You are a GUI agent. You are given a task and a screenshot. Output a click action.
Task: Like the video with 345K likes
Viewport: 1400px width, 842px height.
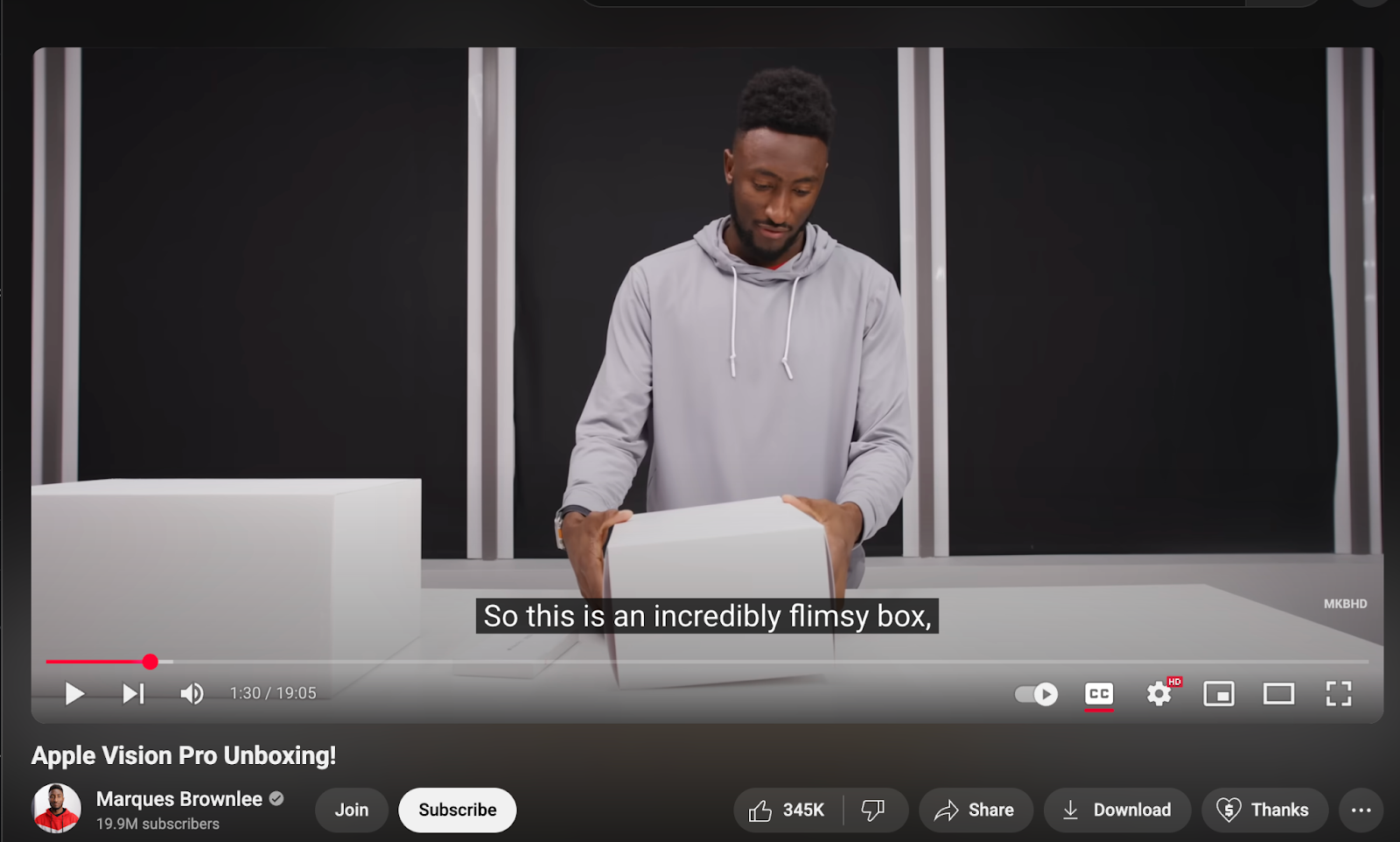pyautogui.click(x=787, y=810)
